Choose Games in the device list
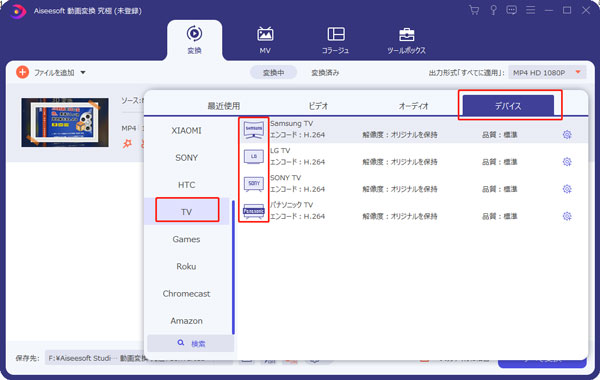The image size is (600, 380). pos(186,239)
